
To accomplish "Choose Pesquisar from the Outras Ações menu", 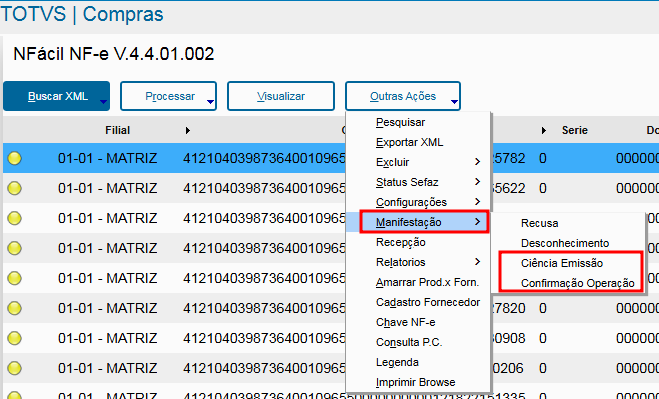I will [400, 122].
